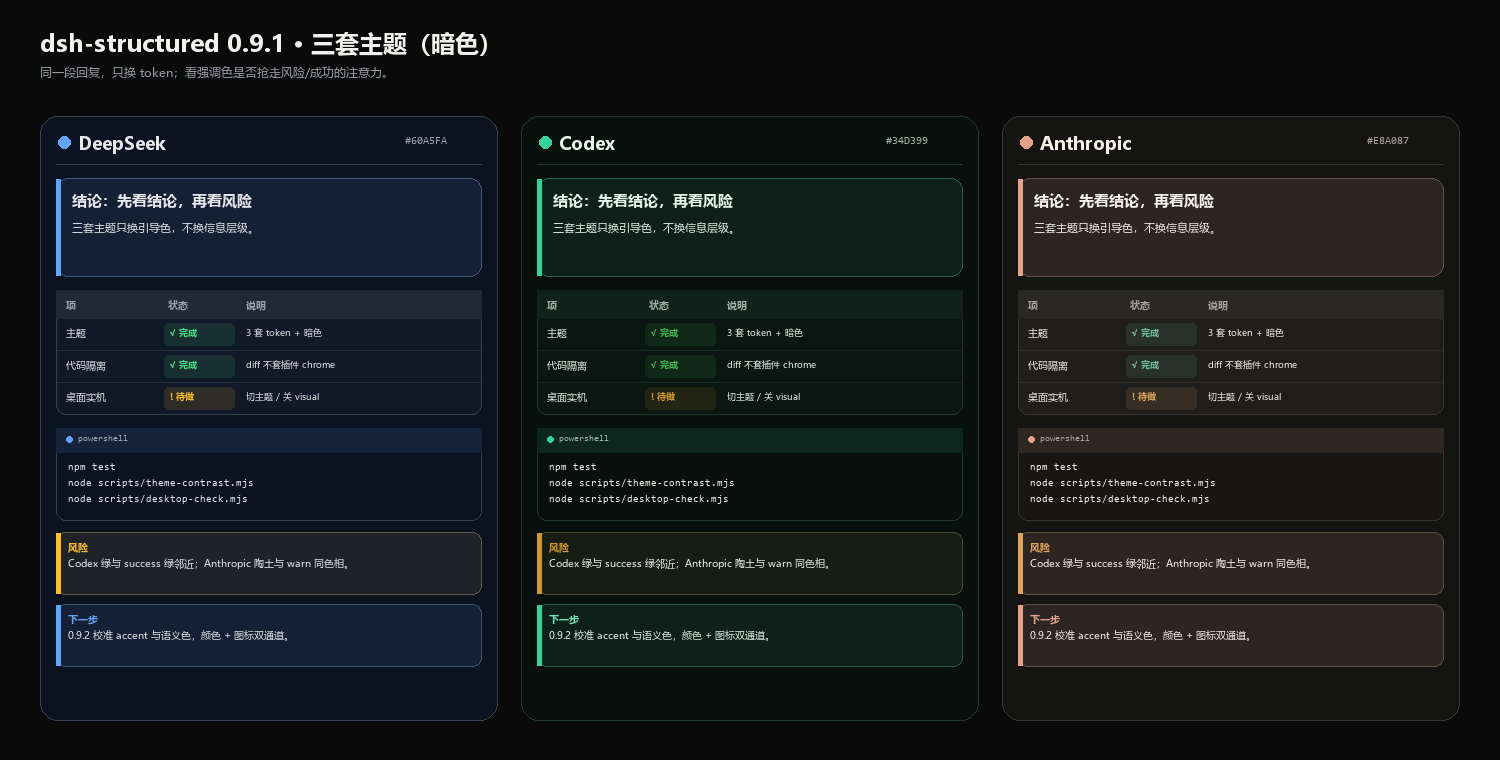
Task: Click the 待做 badge in the Anthropic table
Action: 1161,398
